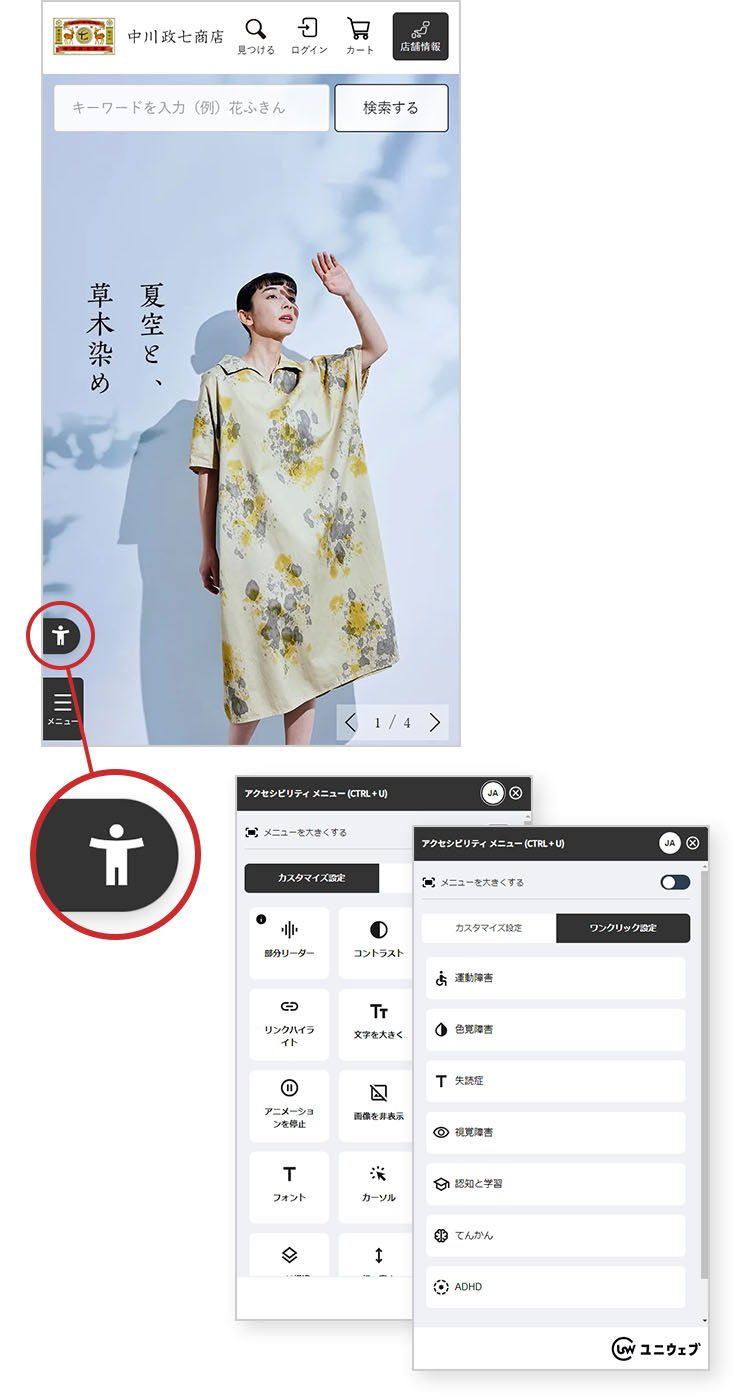Click the メニューを大きくする label in the back panel
The height and width of the screenshot is (1400, 750).
click(304, 832)
